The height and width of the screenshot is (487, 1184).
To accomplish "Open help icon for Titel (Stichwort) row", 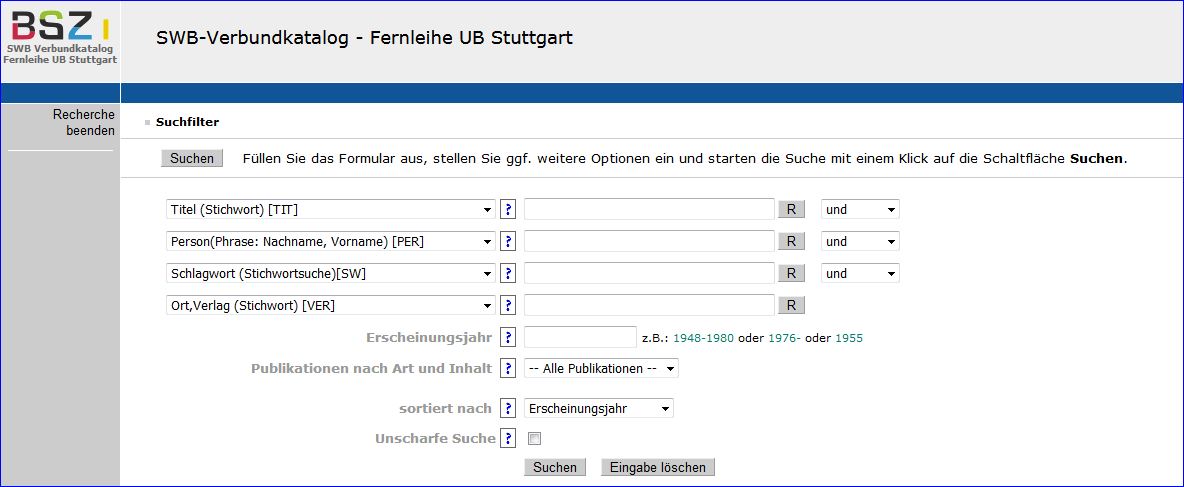I will point(508,209).
